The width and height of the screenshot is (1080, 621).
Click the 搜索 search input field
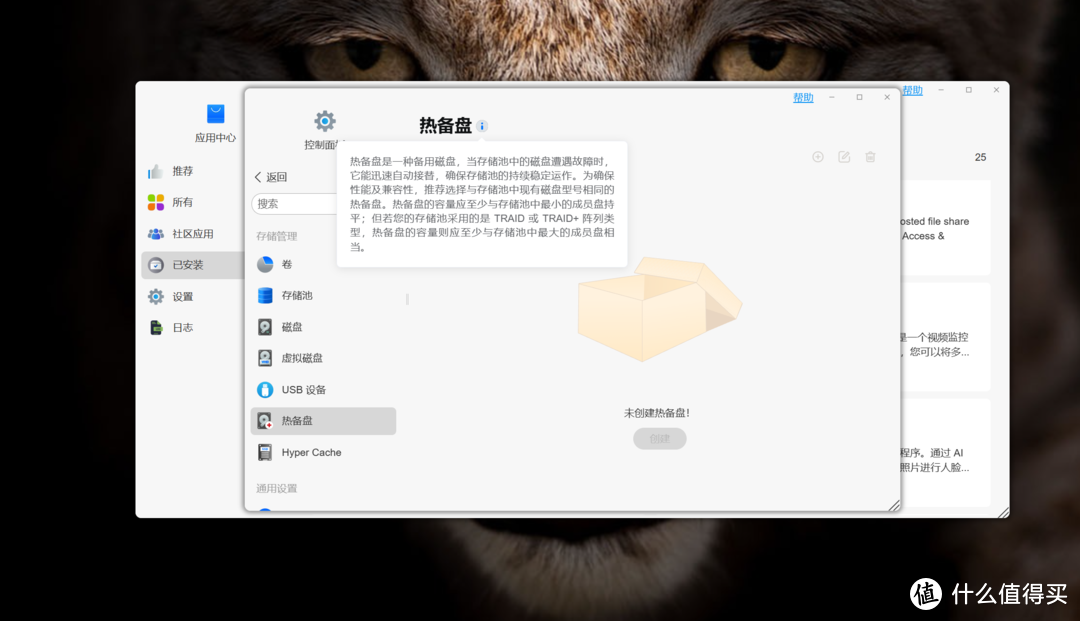(x=300, y=203)
